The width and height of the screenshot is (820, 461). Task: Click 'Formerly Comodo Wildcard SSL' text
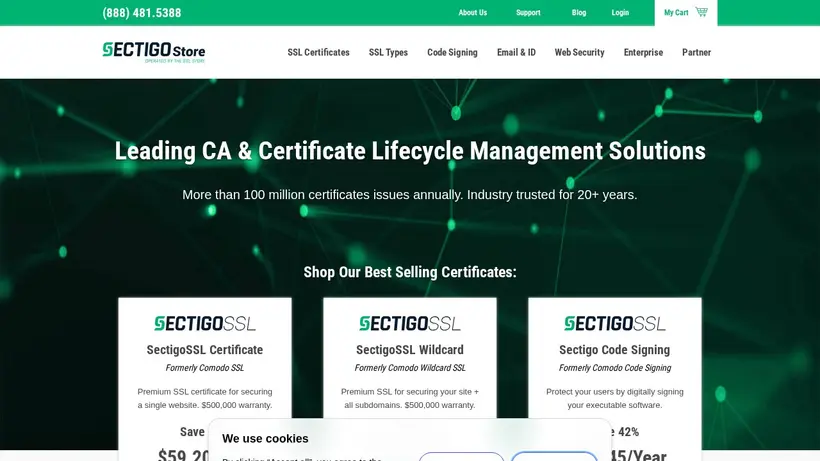point(409,368)
